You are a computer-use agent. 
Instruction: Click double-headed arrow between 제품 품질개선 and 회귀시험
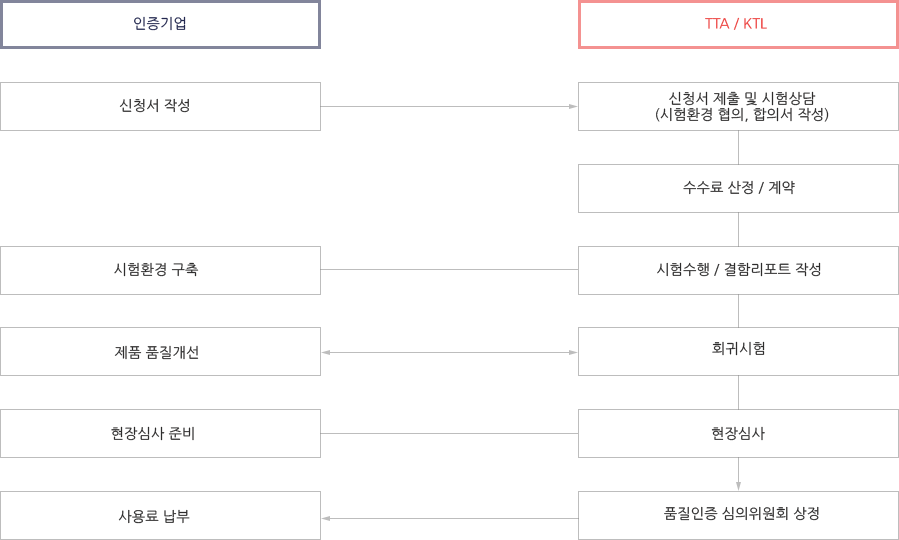point(449,353)
